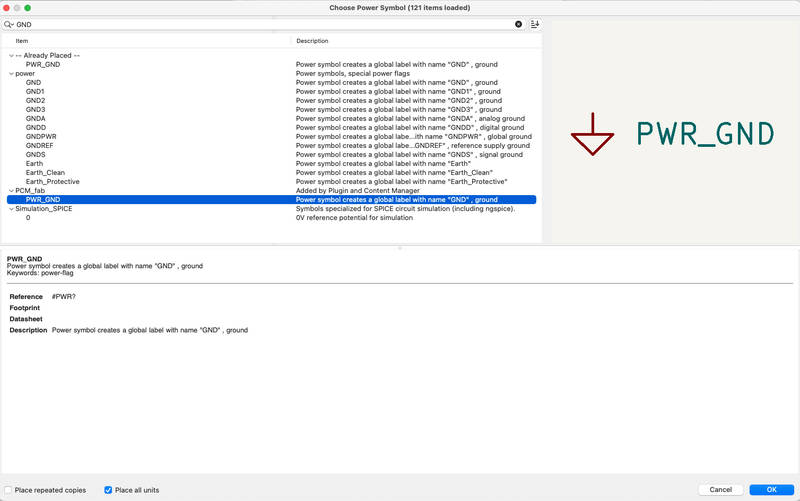The image size is (800, 501).
Task: Select the Earth_Protective symbol
Action: [x=52, y=182]
